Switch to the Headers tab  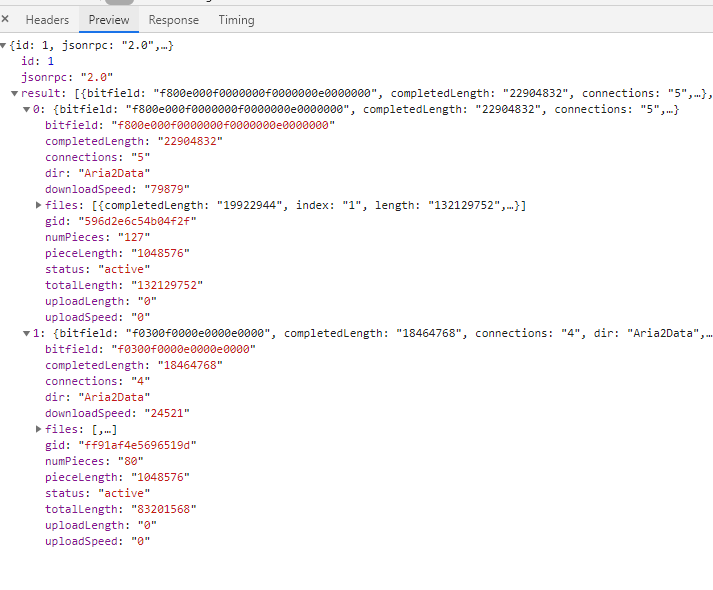click(x=47, y=20)
